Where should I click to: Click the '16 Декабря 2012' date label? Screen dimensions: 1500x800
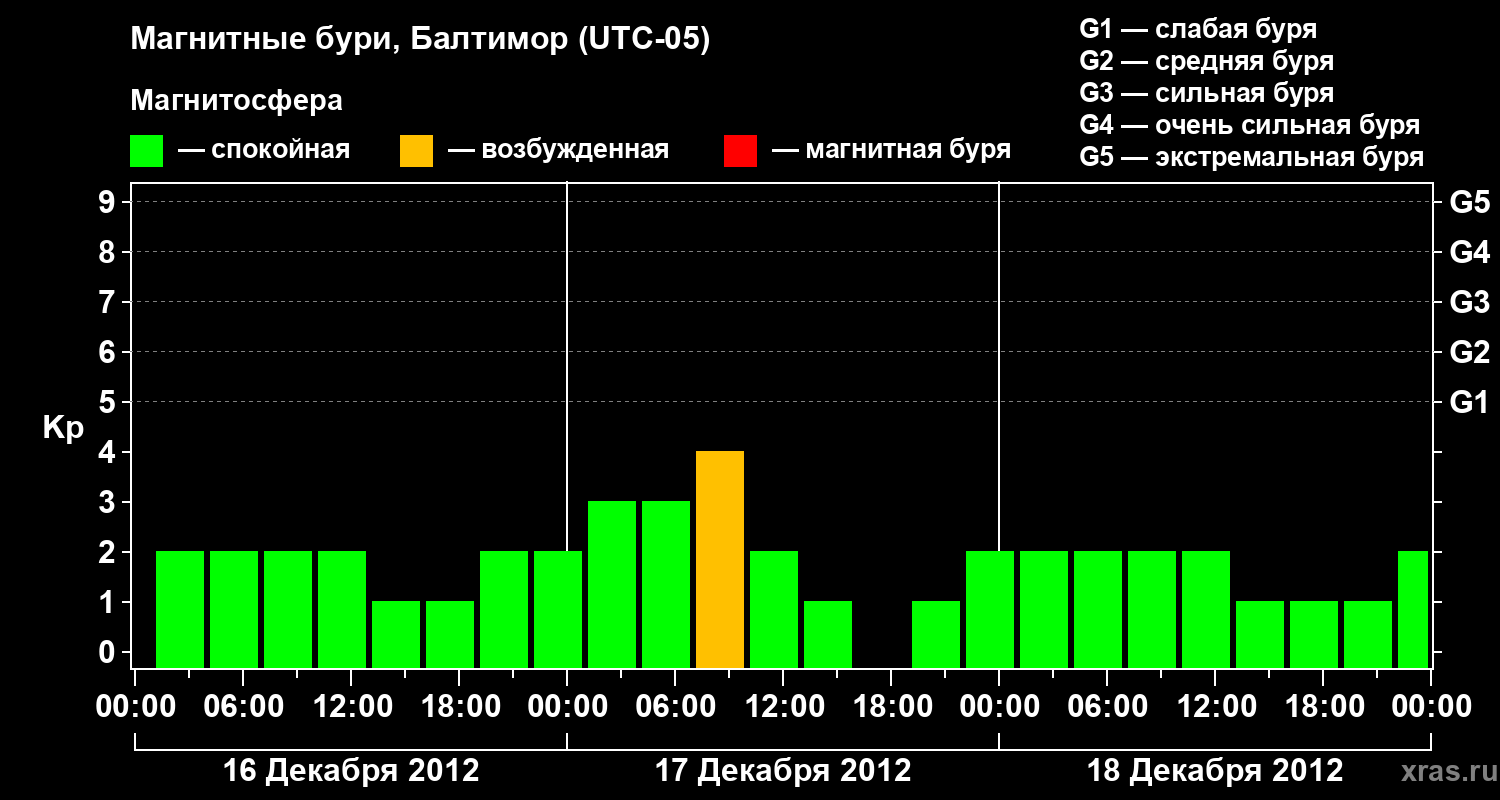(x=351, y=771)
